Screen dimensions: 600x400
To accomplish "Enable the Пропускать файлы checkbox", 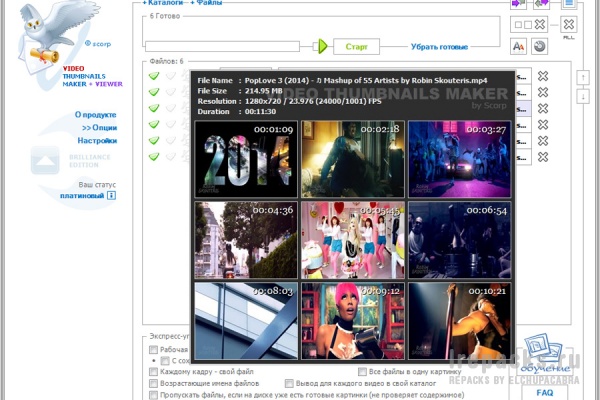I will click(153, 395).
